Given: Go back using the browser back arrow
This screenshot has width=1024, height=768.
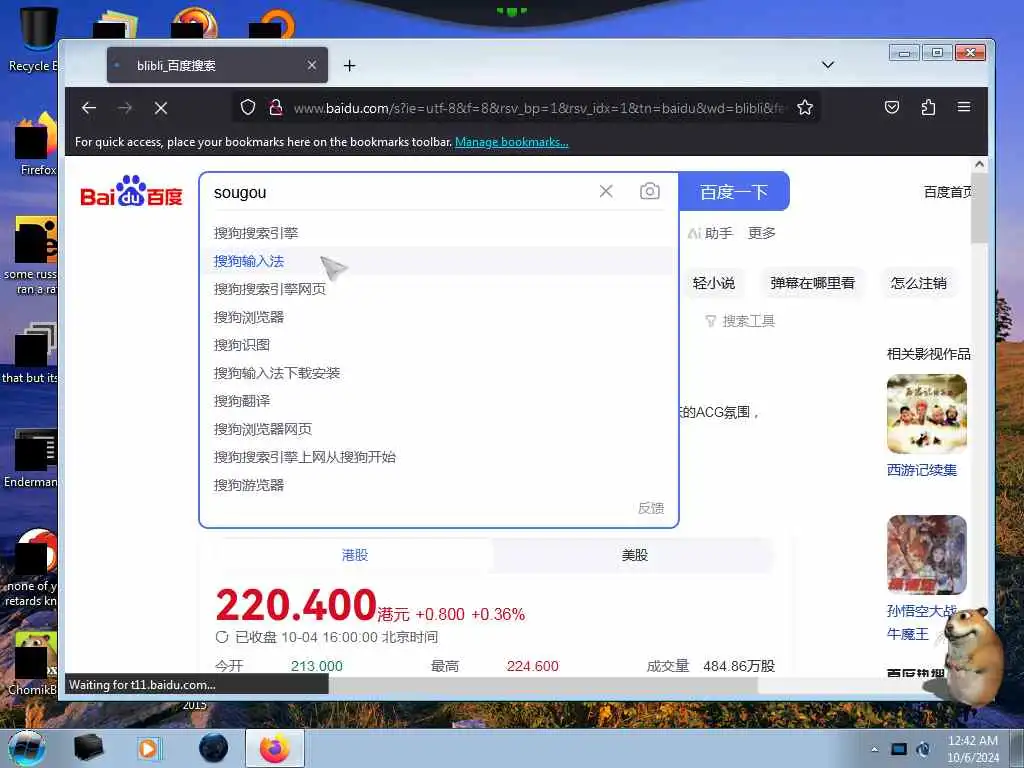Looking at the screenshot, I should (x=89, y=108).
